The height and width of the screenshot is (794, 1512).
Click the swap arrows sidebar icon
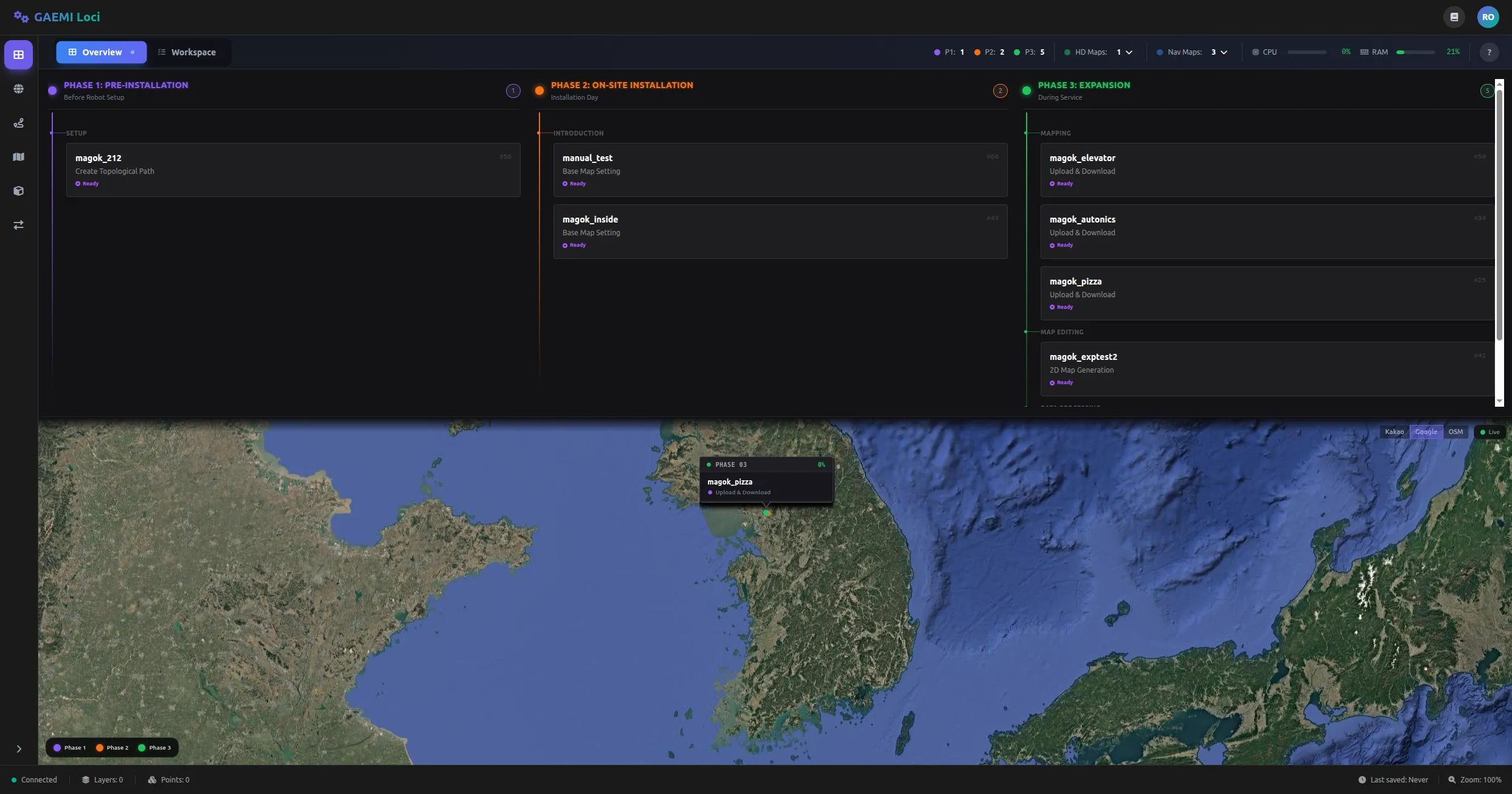[x=19, y=225]
